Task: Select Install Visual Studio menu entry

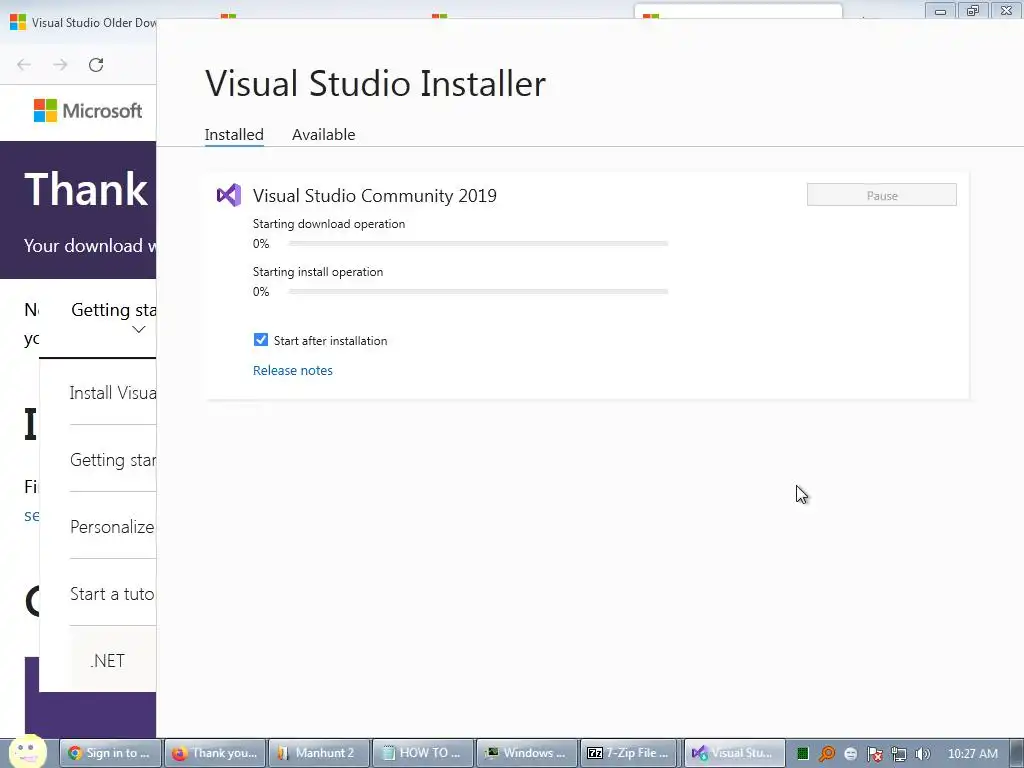Action: tap(113, 392)
